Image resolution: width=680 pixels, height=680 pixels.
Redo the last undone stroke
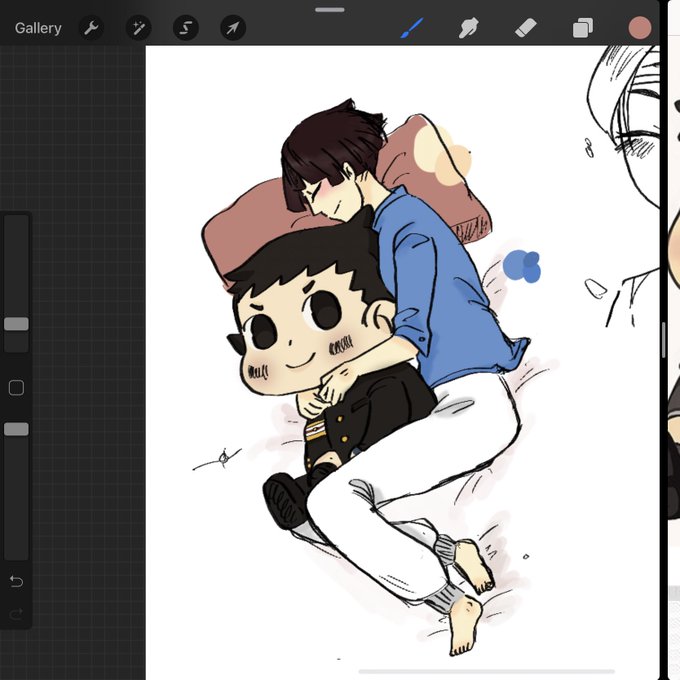point(16,614)
